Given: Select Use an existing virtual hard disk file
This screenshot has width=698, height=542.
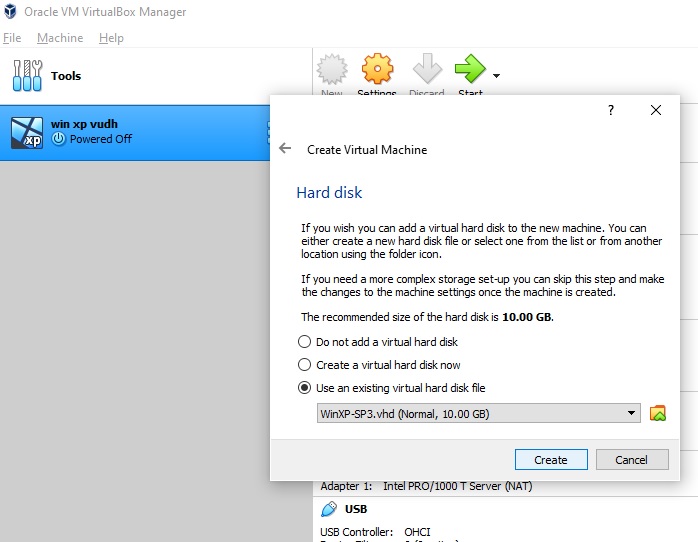Looking at the screenshot, I should [x=391, y=388].
